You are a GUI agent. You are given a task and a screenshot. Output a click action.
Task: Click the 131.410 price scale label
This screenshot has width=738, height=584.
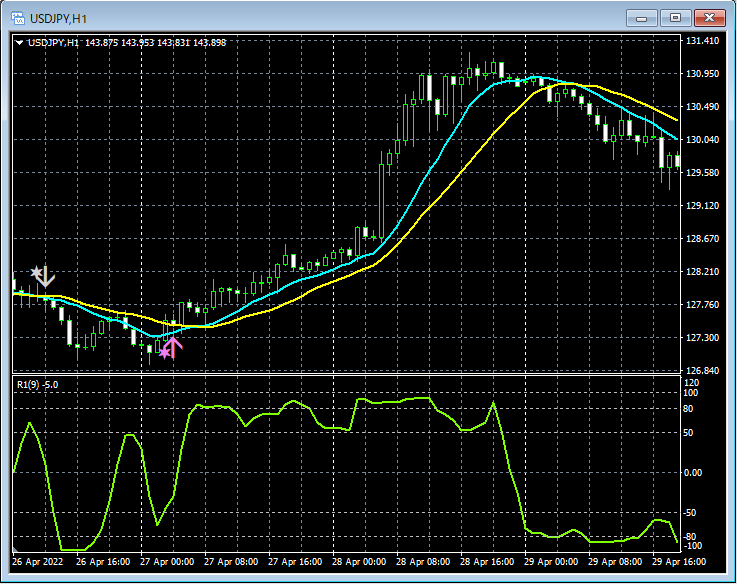point(702,40)
